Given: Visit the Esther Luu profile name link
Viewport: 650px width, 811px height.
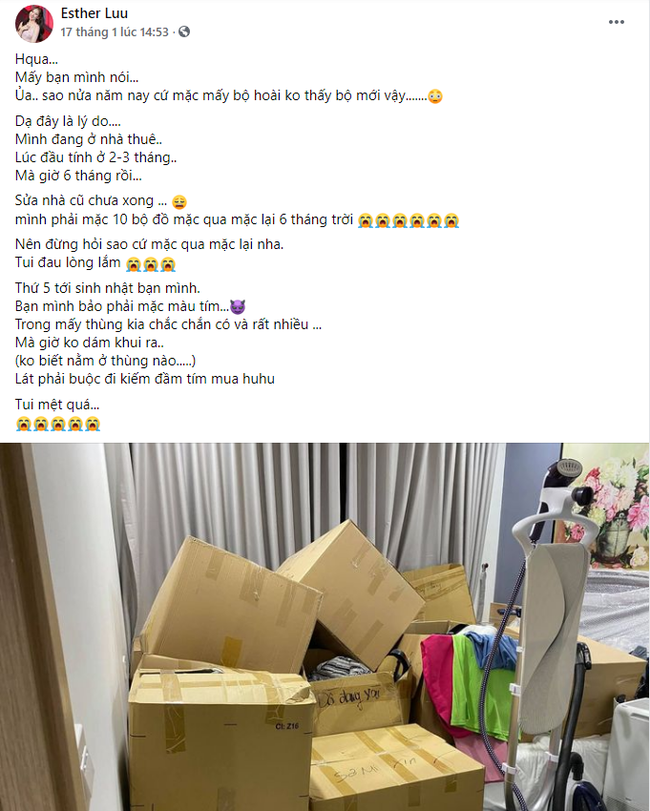Looking at the screenshot, I should point(94,13).
